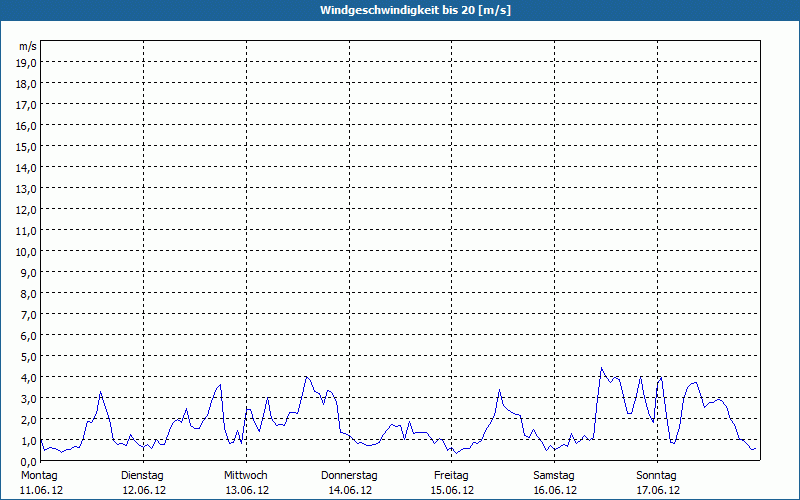
Task: Click the '3,0' y-axis label
Action: click(x=29, y=398)
